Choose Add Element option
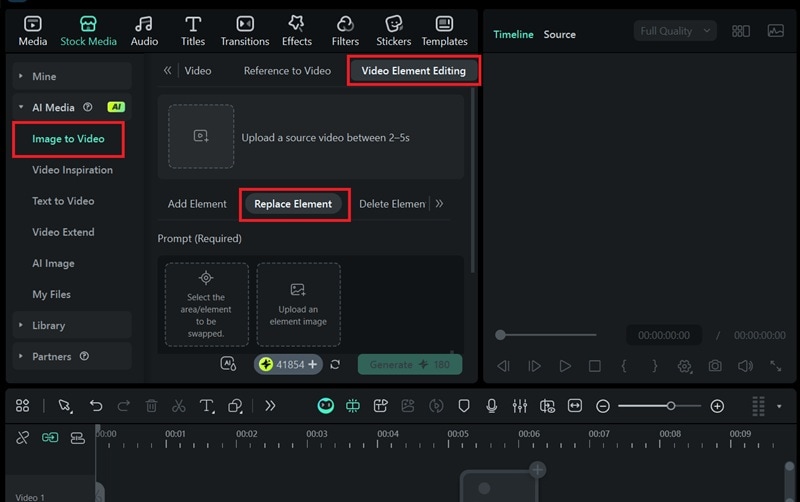Screen dimensions: 800x502 point(197,204)
